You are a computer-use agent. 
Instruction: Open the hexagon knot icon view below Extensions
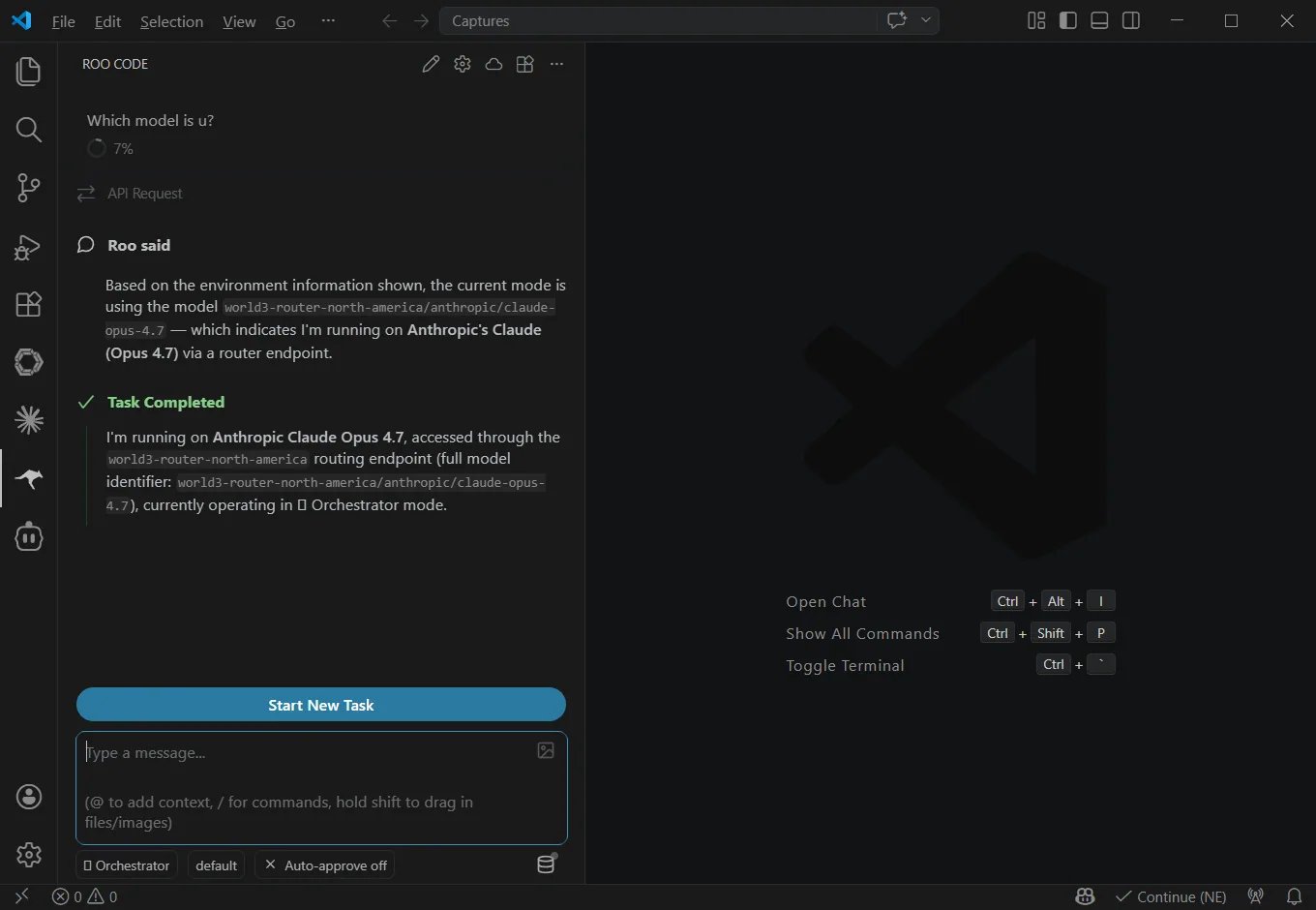coord(29,362)
